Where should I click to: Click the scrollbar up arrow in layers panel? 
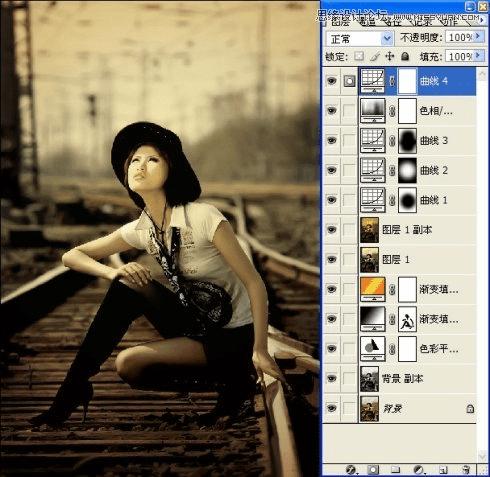482,74
